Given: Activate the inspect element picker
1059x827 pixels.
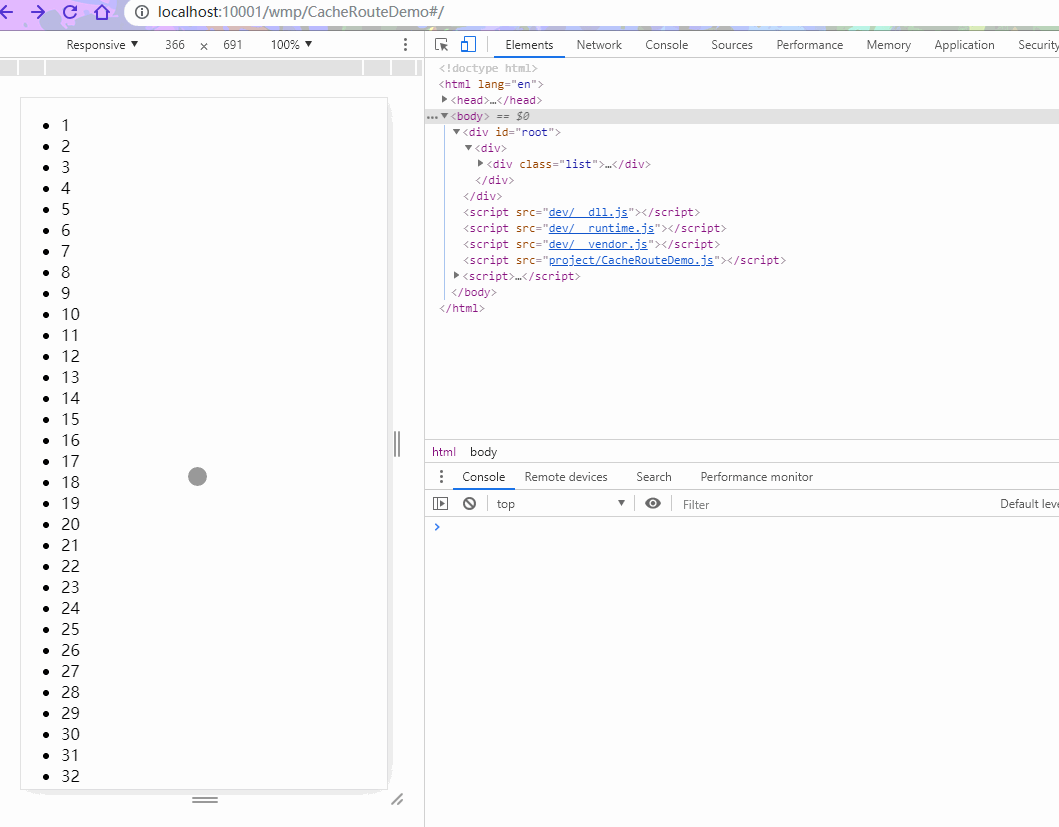Looking at the screenshot, I should [x=441, y=44].
